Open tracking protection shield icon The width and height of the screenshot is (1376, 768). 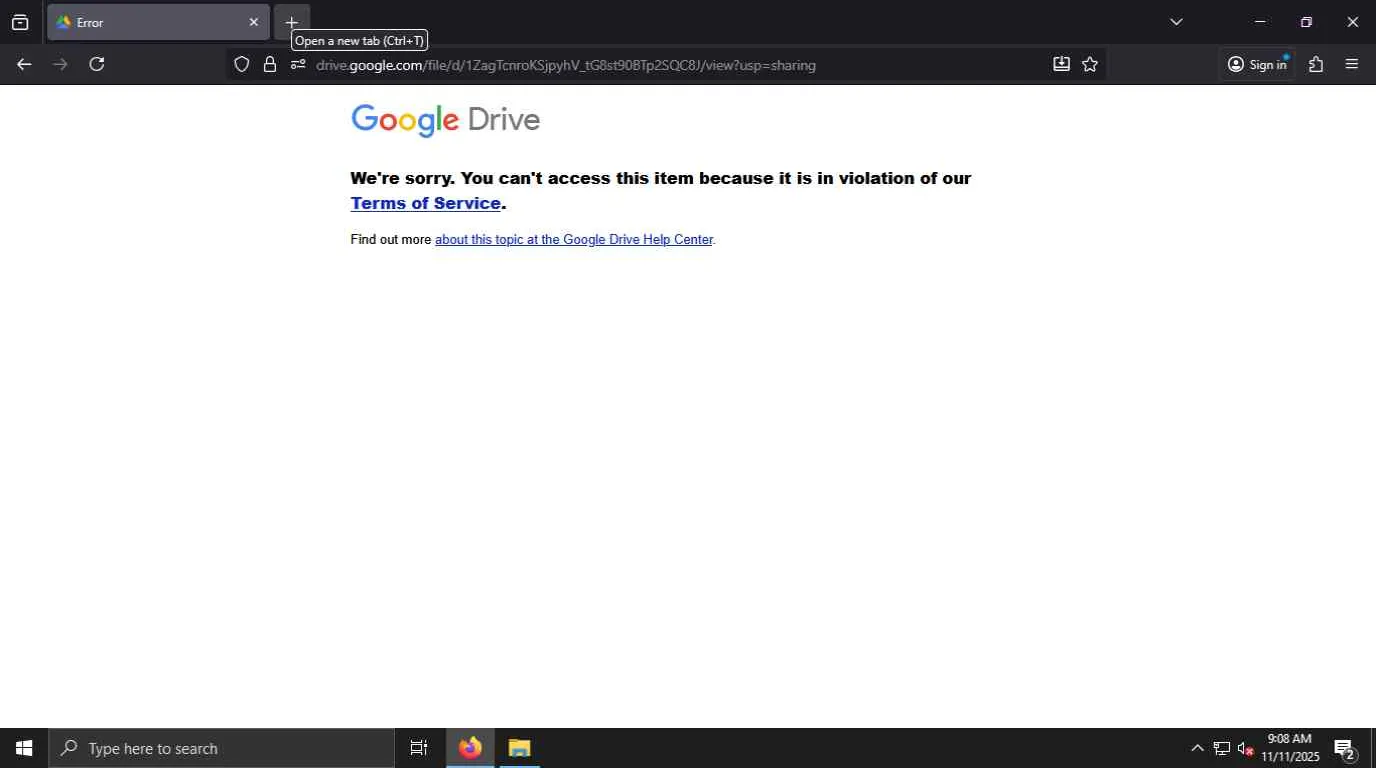[241, 65]
